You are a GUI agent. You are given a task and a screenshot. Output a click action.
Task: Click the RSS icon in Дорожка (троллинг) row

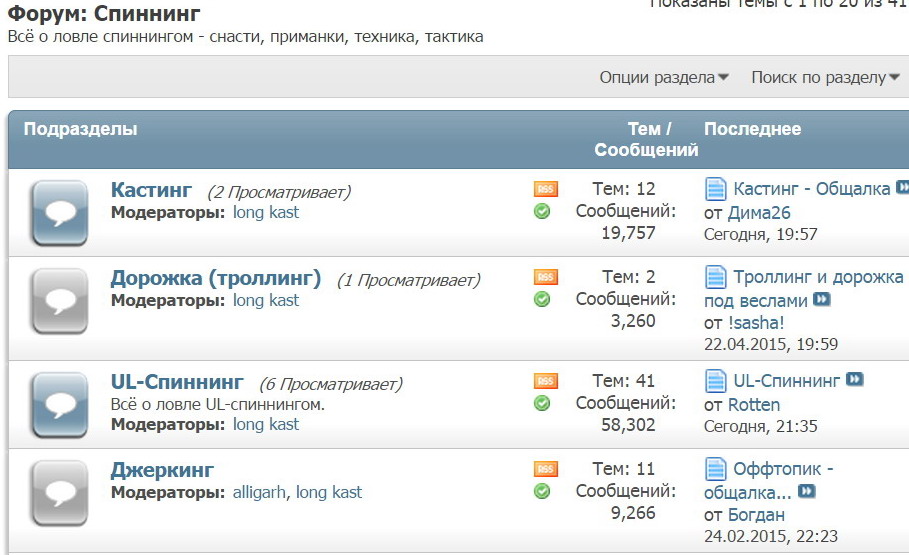click(545, 277)
